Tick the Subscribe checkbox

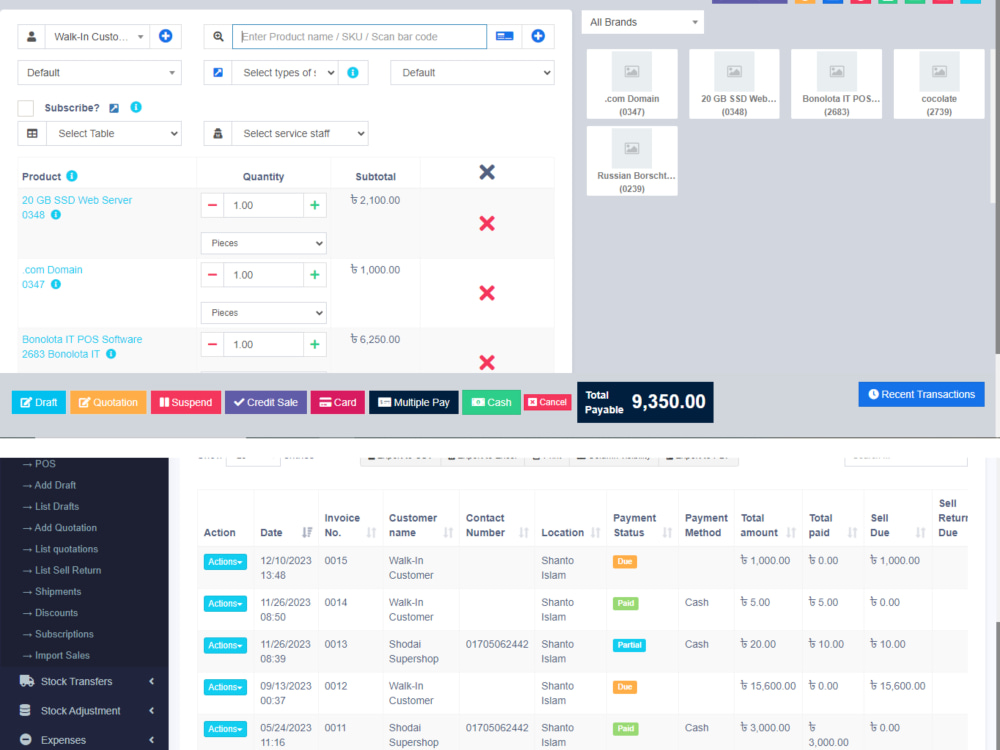[26, 108]
